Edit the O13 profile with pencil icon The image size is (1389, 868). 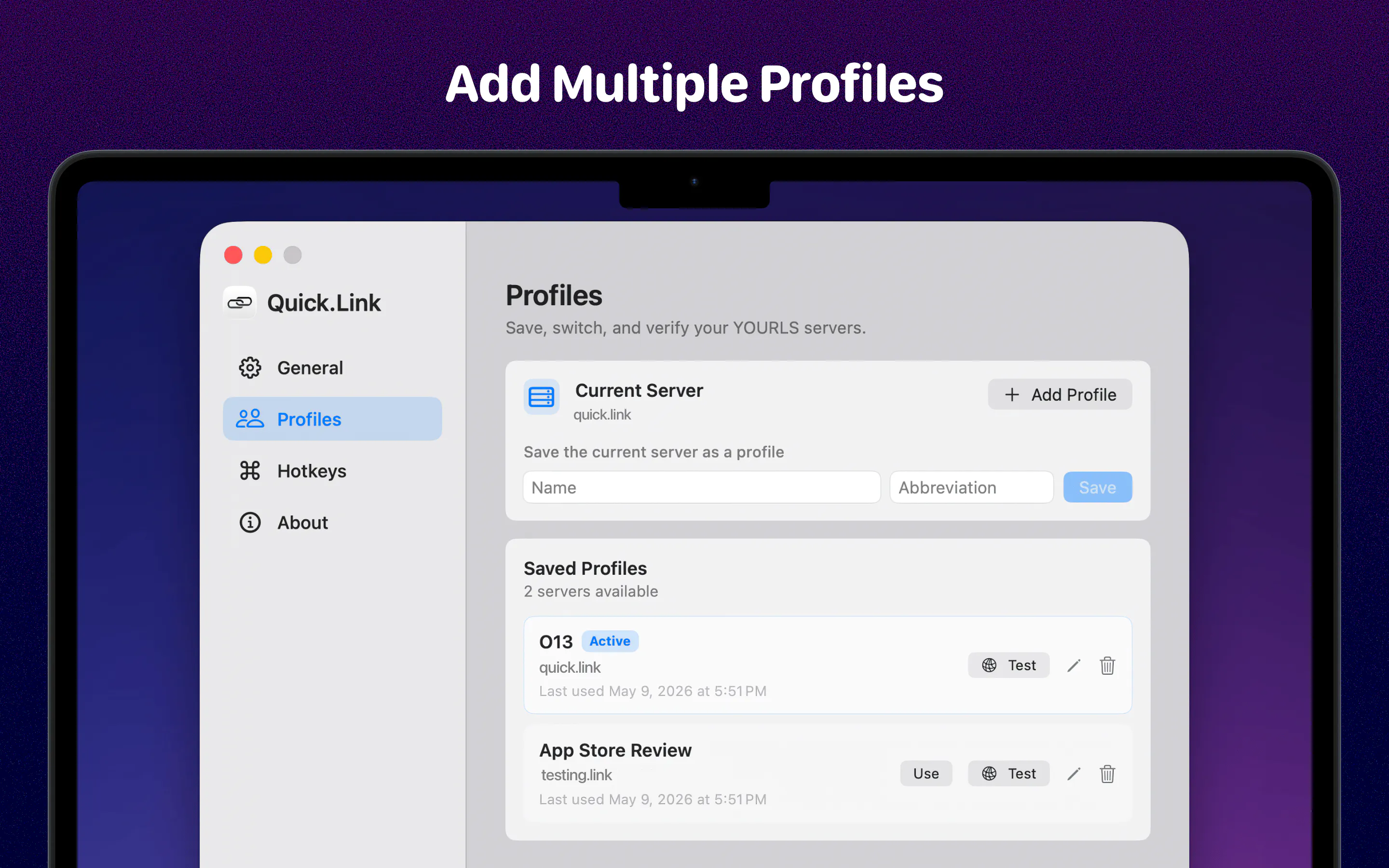coord(1074,665)
